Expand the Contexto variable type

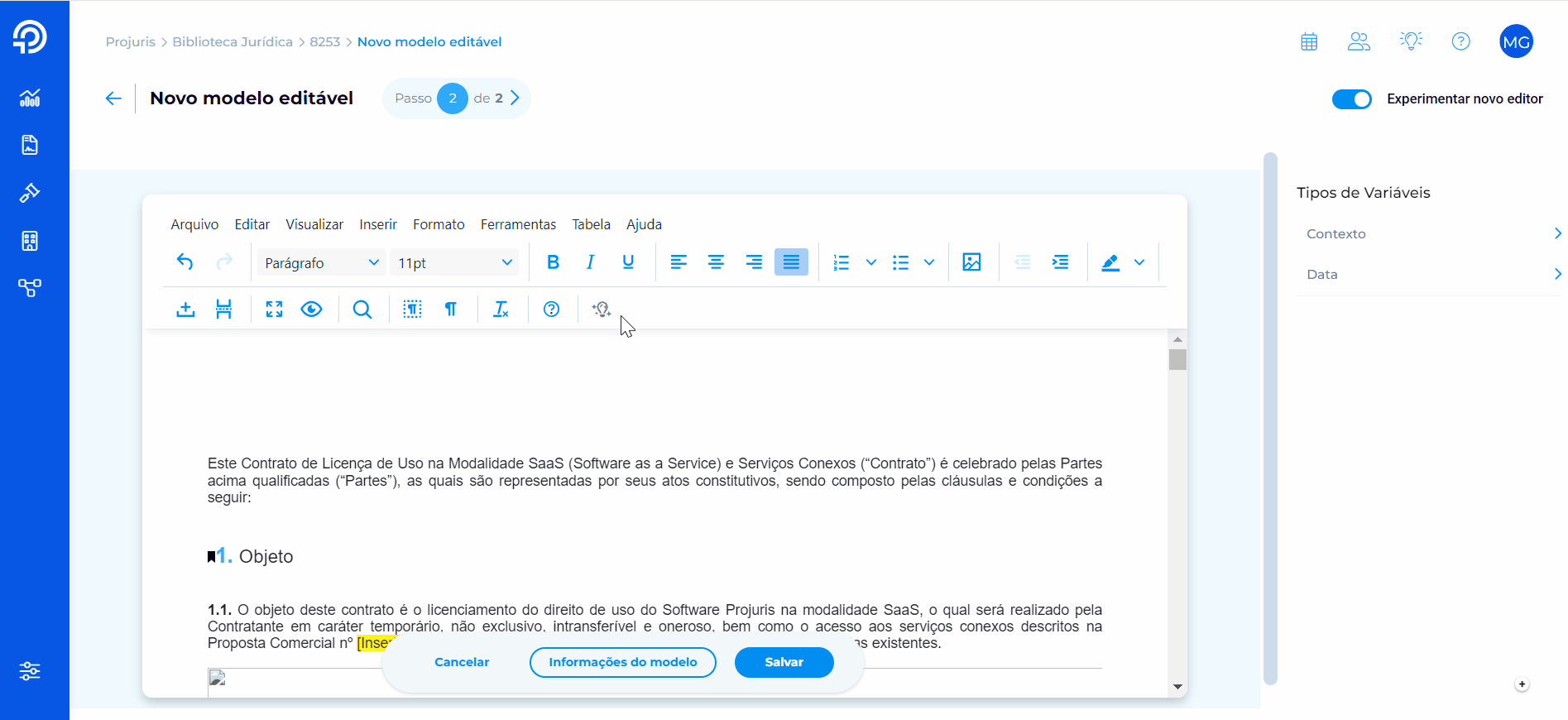click(1429, 234)
